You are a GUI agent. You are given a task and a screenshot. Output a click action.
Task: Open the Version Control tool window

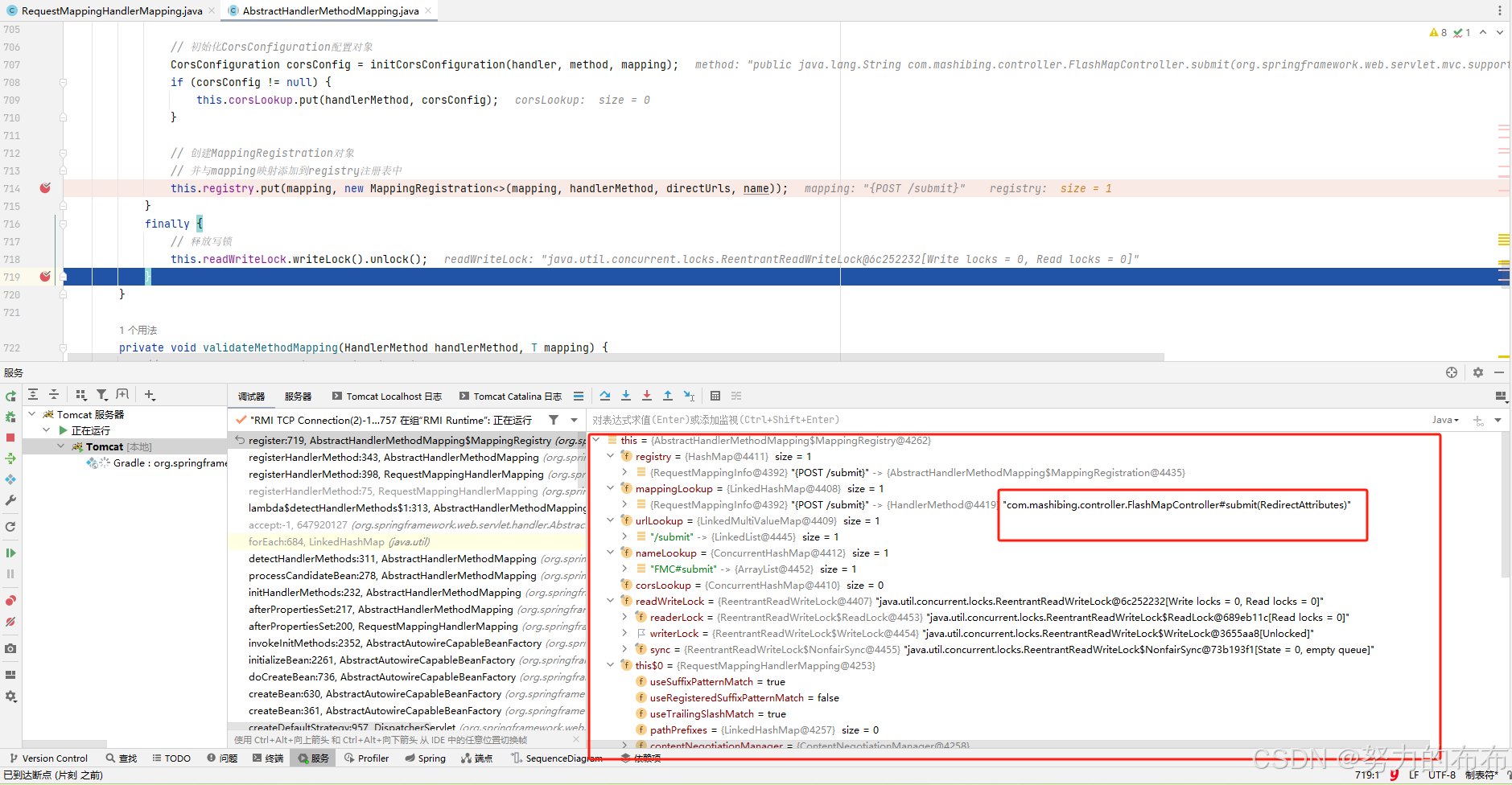pyautogui.click(x=48, y=758)
